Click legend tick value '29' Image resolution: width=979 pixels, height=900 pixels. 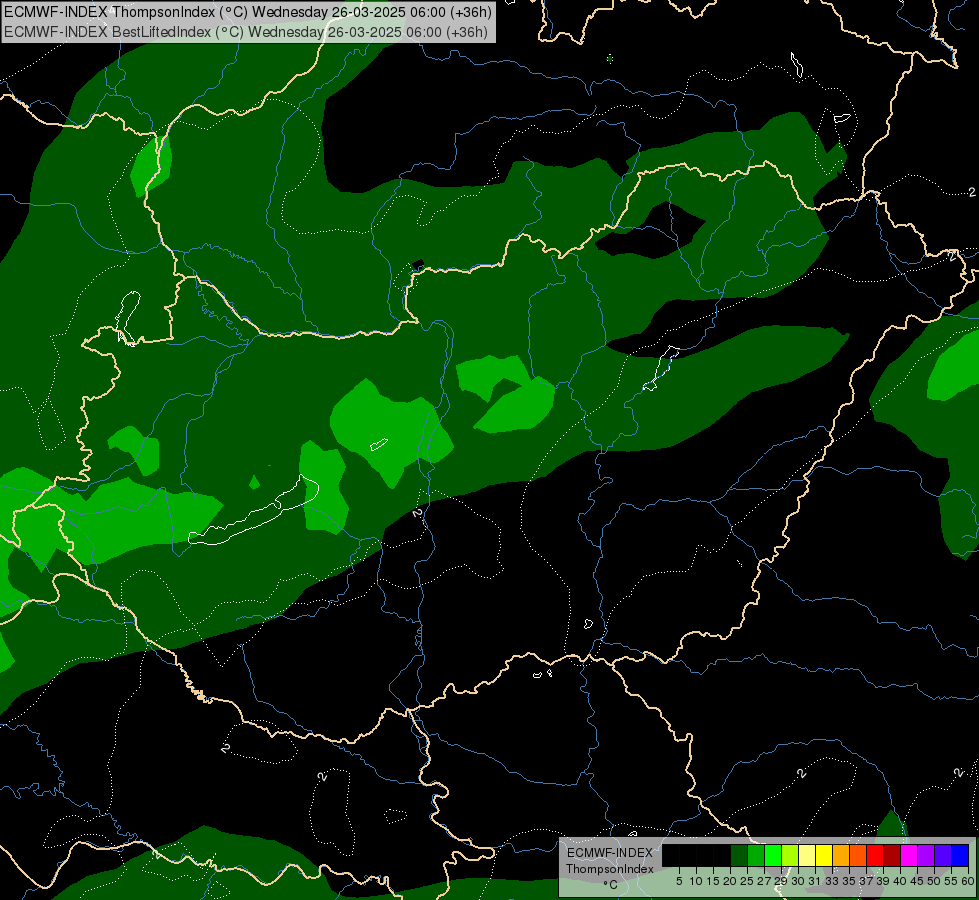780,881
